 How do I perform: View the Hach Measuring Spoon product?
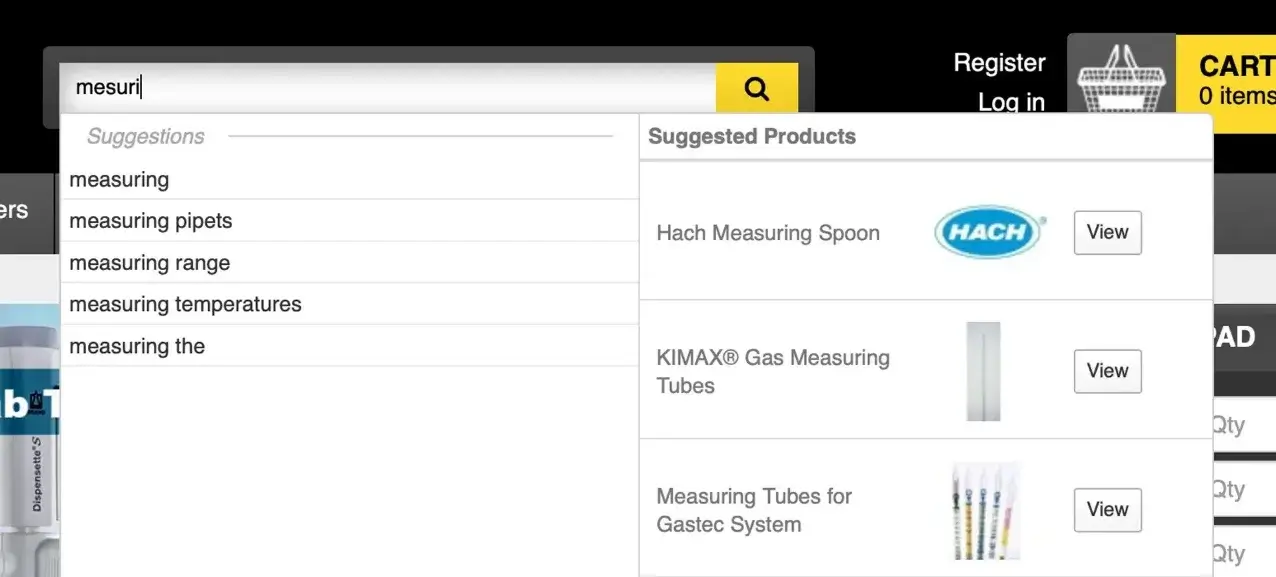1107,232
